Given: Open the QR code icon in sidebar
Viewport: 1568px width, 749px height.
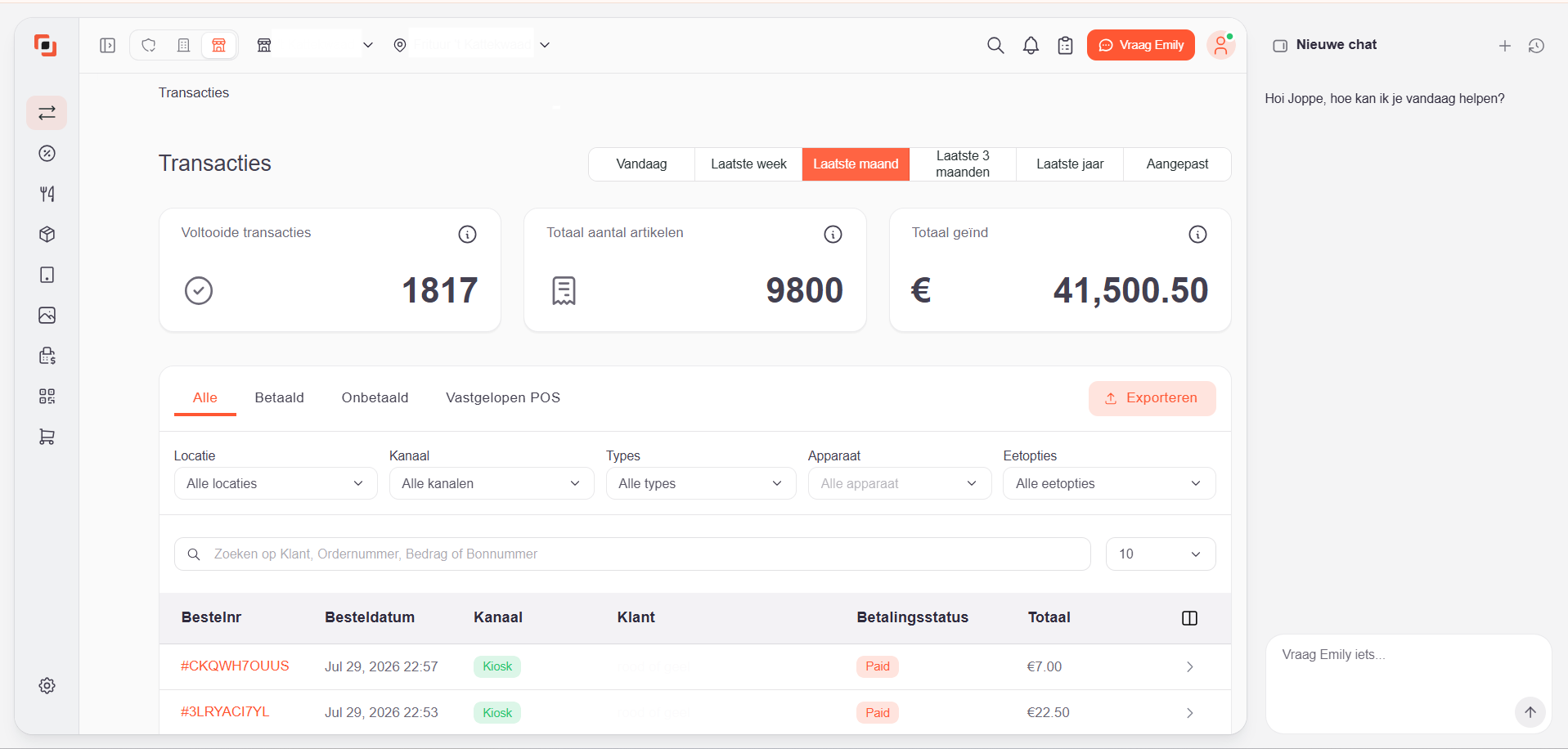Looking at the screenshot, I should coord(47,397).
